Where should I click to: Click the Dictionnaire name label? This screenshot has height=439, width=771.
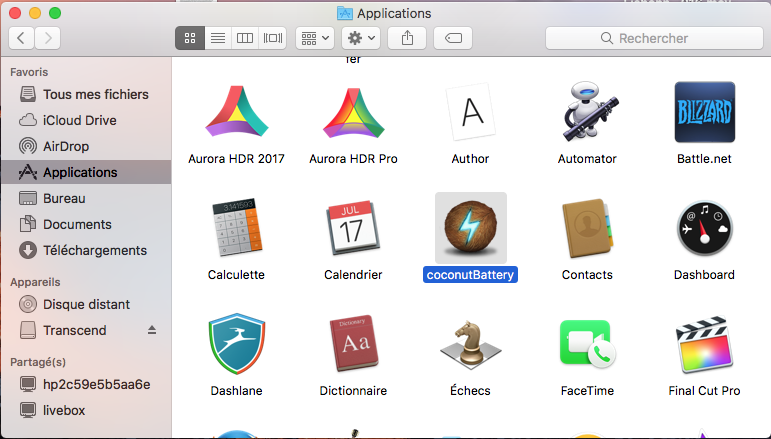point(353,391)
